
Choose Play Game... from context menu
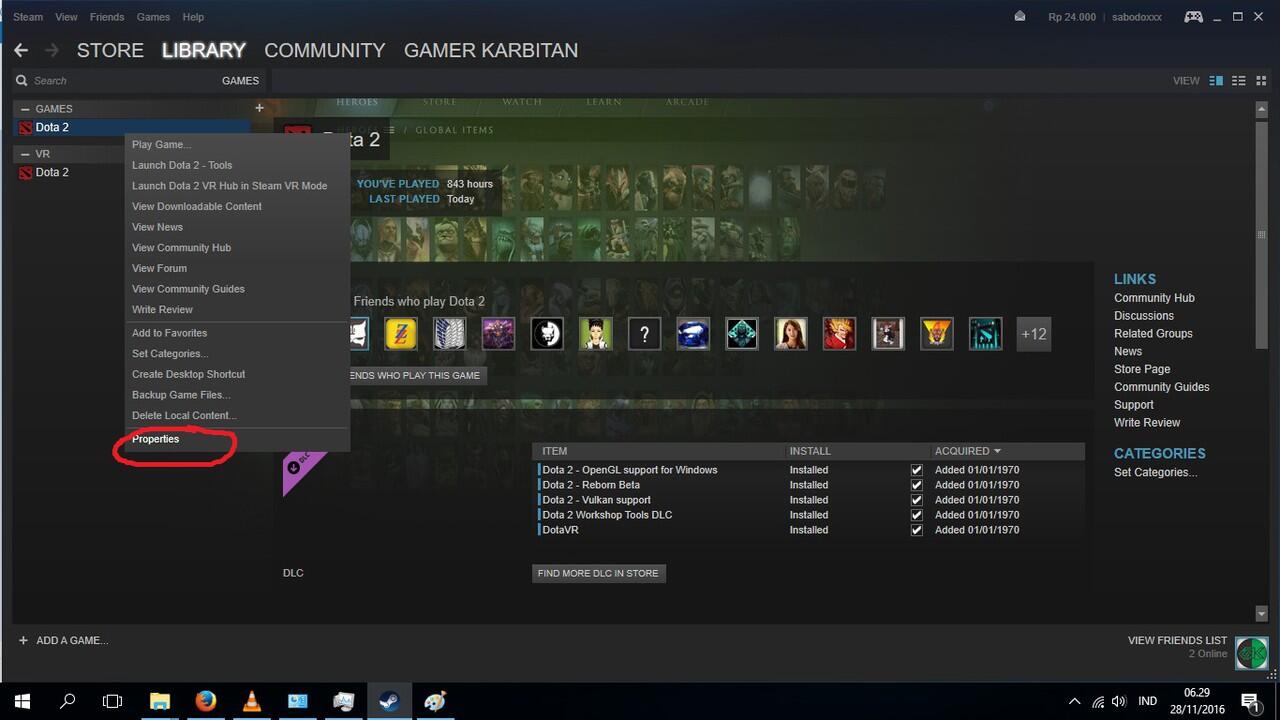coord(162,145)
